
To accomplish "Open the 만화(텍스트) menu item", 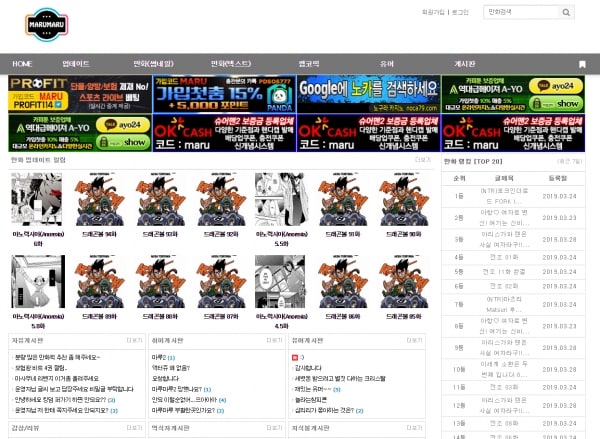I will [x=231, y=64].
